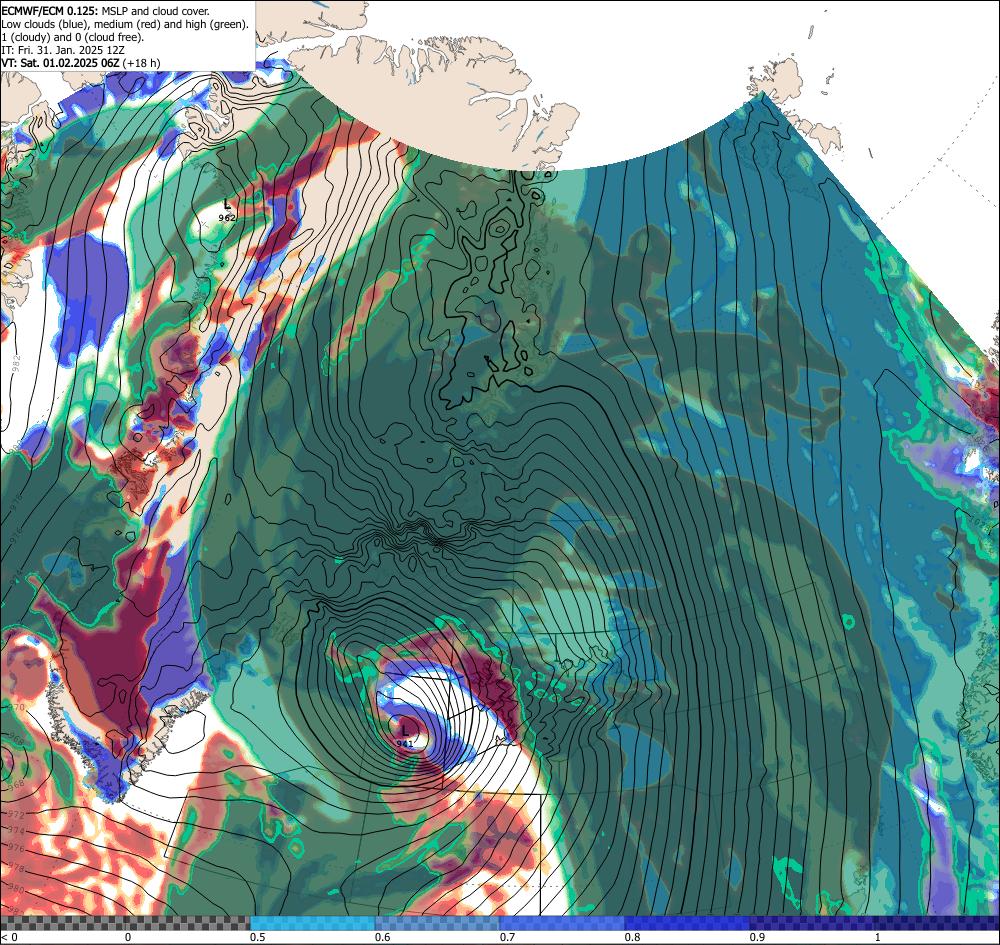Click the 0.6–0.7 slate blue colorbar segment

(438, 923)
